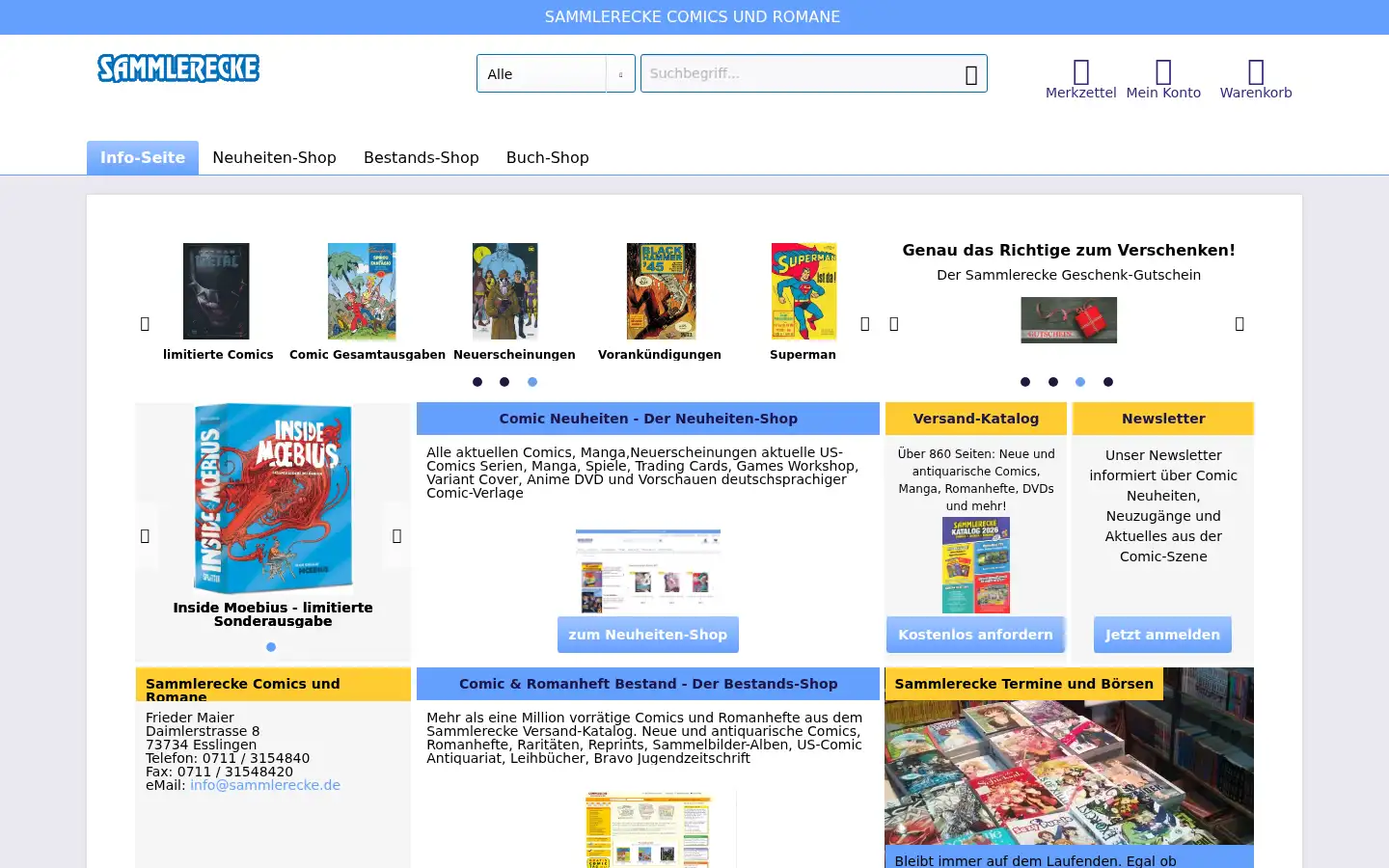1389x868 pixels.
Task: Click the Jetzt anmelden newsletter button
Action: 1162,635
